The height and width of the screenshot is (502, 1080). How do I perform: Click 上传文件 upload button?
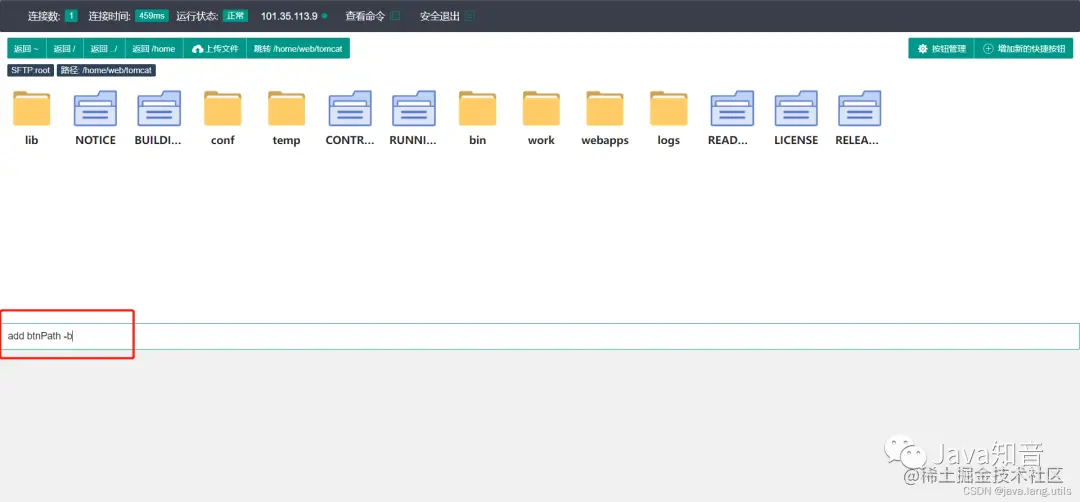215,49
